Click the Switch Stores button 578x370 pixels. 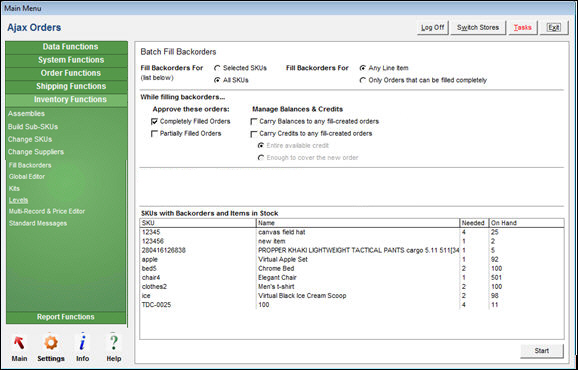click(478, 28)
